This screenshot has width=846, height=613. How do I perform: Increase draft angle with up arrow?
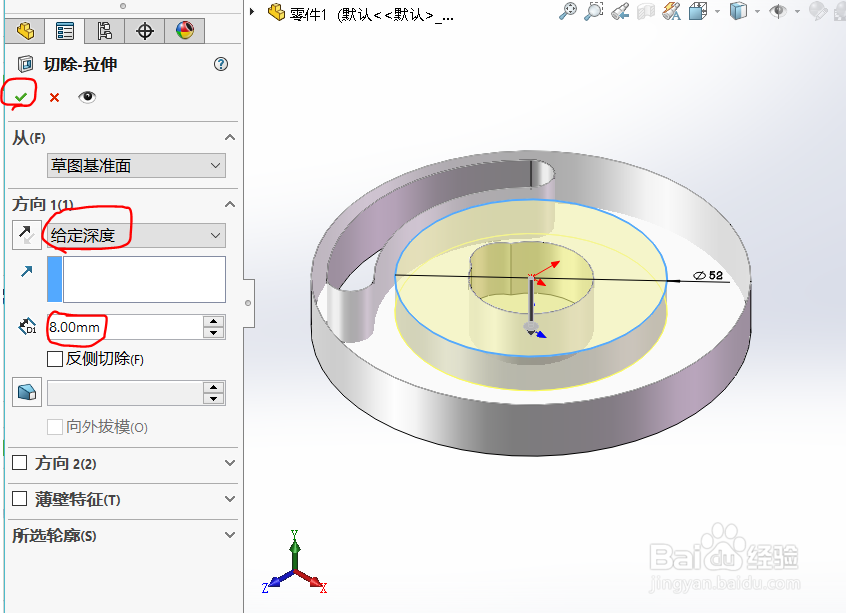point(214,388)
